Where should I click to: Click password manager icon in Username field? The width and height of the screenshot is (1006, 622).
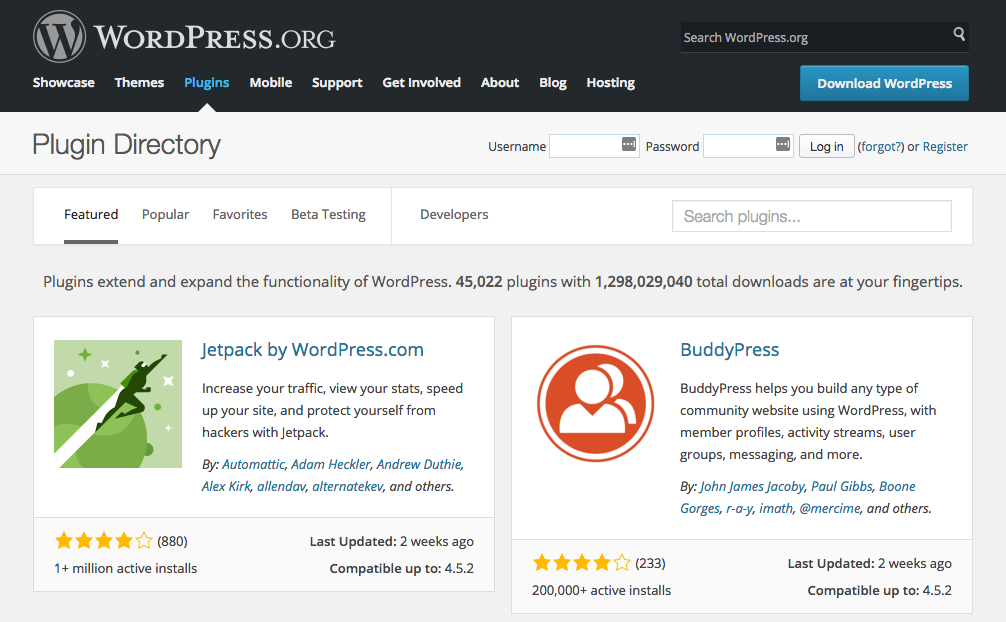click(629, 144)
